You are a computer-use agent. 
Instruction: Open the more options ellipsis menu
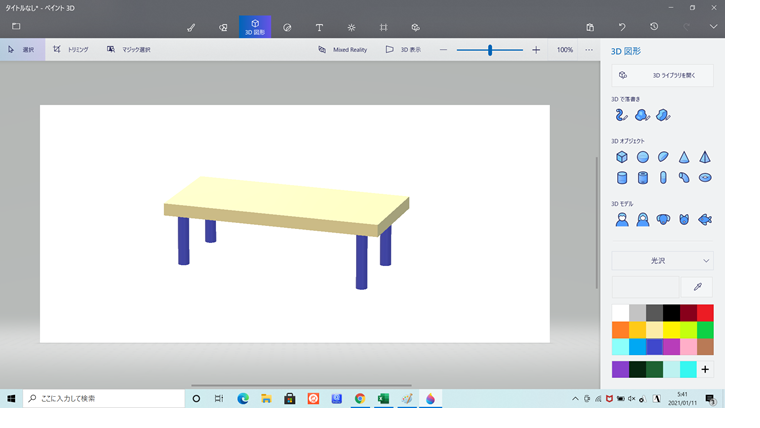point(589,49)
